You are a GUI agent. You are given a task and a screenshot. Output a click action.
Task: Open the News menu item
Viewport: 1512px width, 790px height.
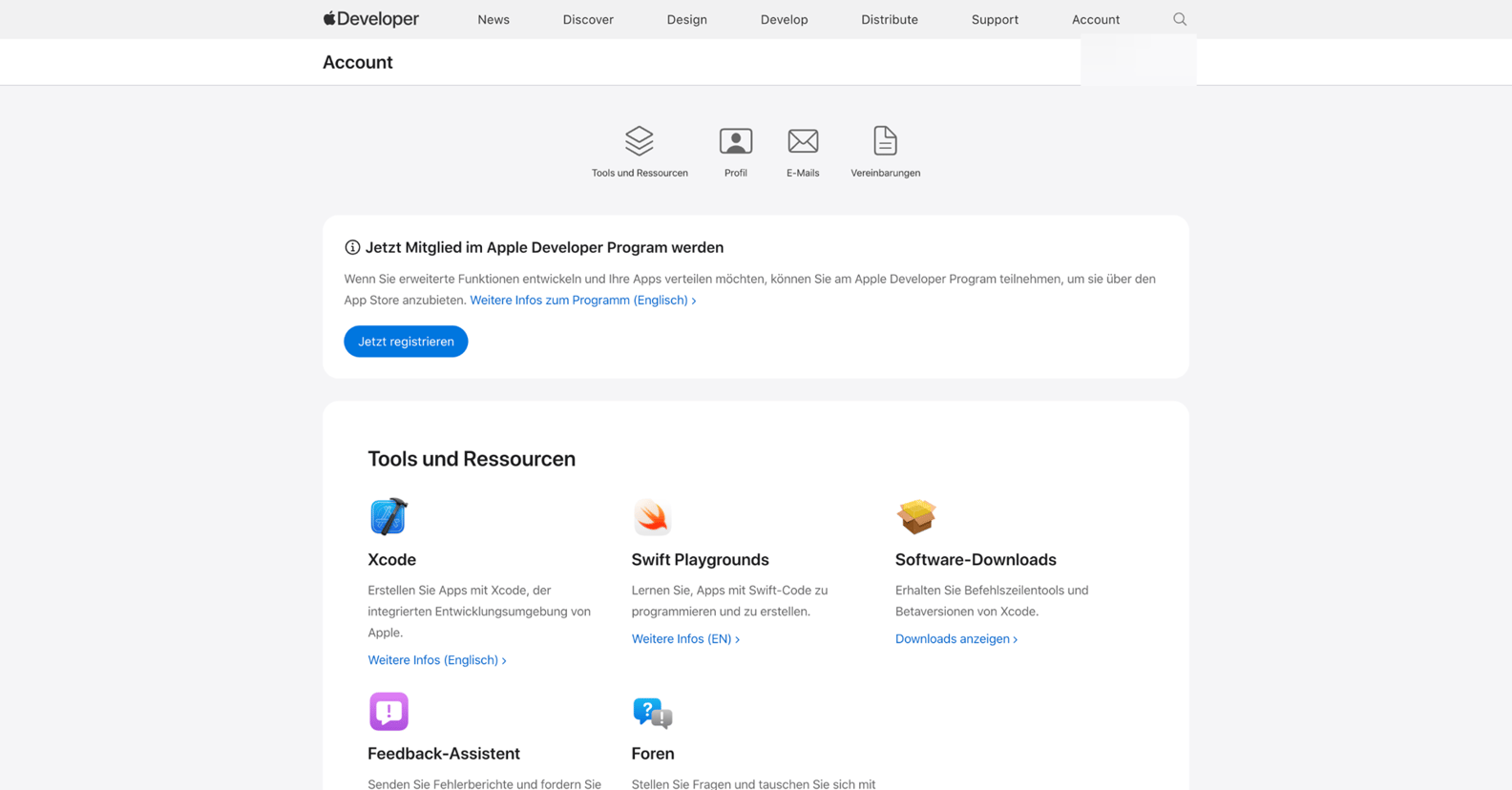[493, 19]
